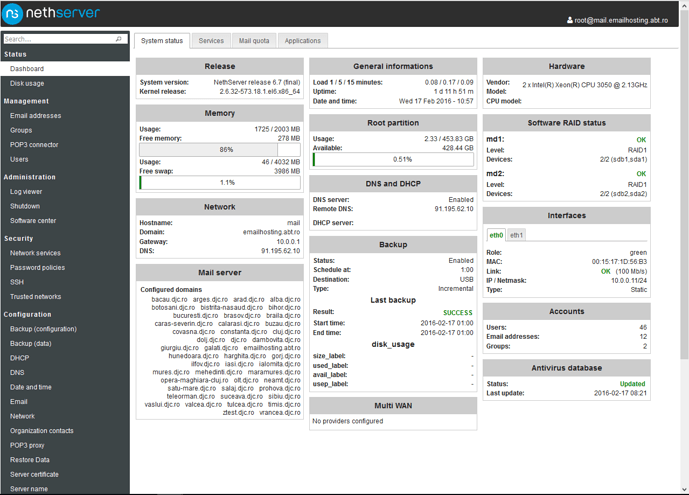Screen dimensions: 689x495
Task: Click the user icon beside root@mail.emailhosting.abt.ro
Action: coord(569,20)
